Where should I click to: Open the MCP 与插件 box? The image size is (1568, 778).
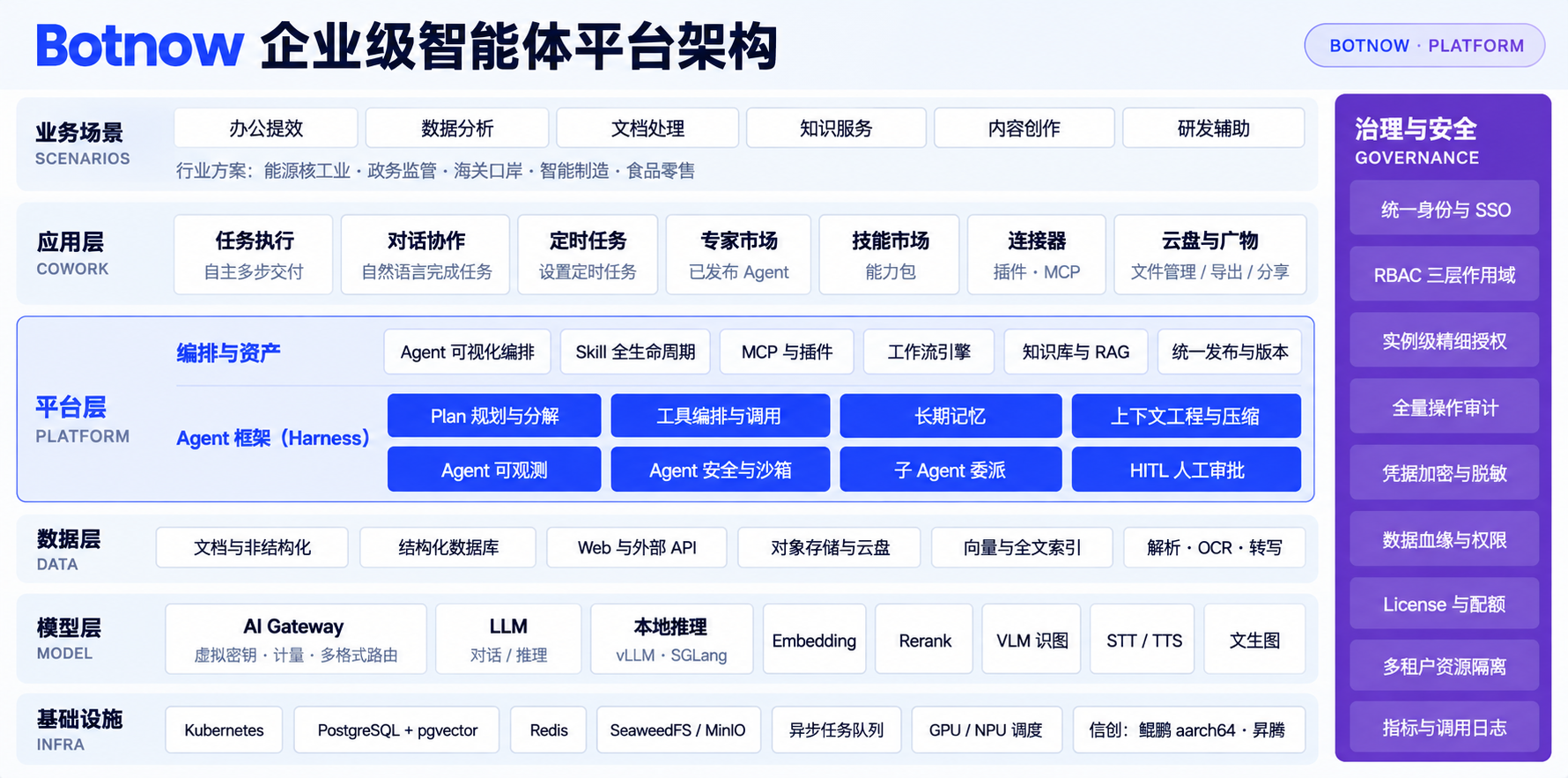[787, 352]
